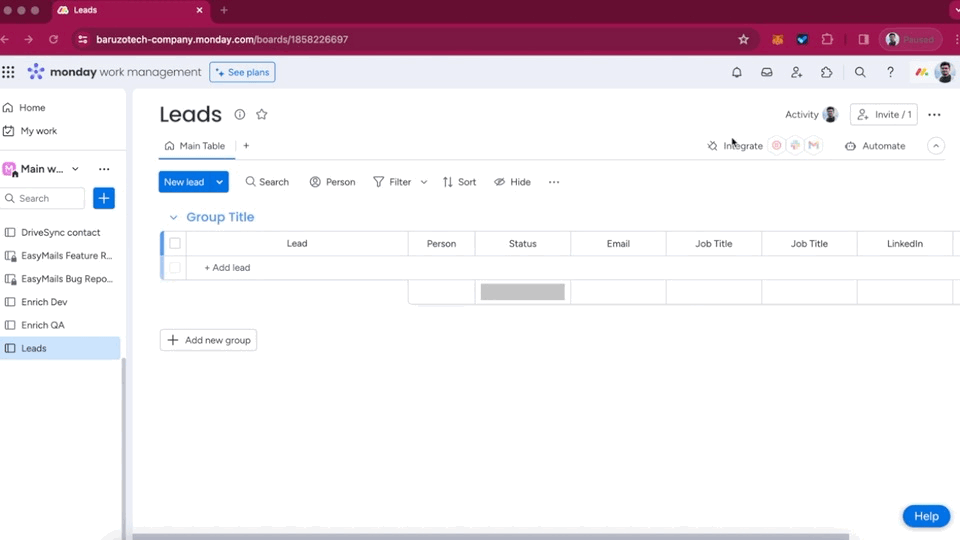Open the inbox tray icon

767,72
